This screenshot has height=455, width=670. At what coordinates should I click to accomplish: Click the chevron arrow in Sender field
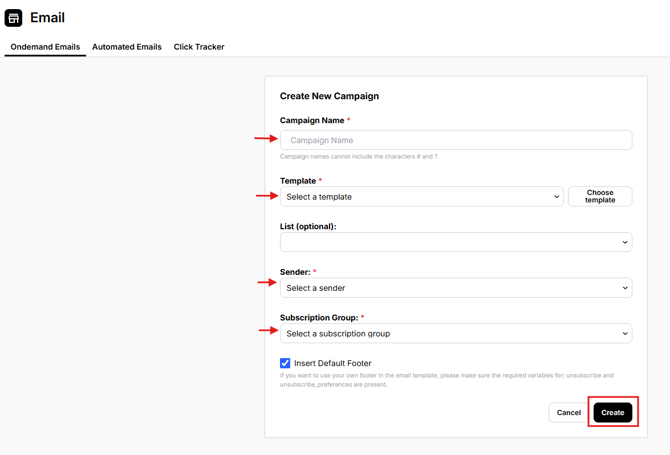(625, 288)
